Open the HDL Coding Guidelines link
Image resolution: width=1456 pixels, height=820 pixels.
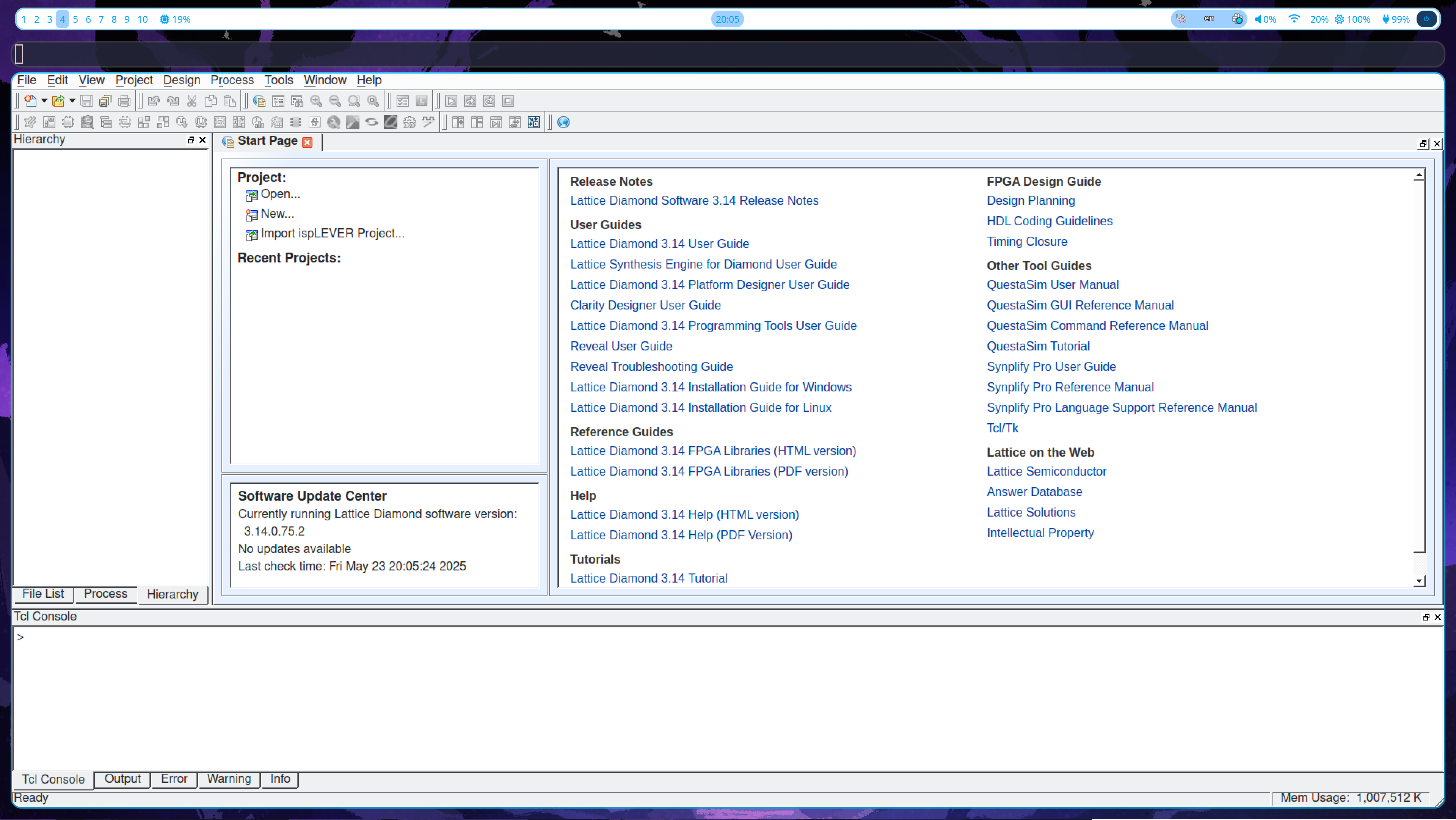pyautogui.click(x=1050, y=221)
